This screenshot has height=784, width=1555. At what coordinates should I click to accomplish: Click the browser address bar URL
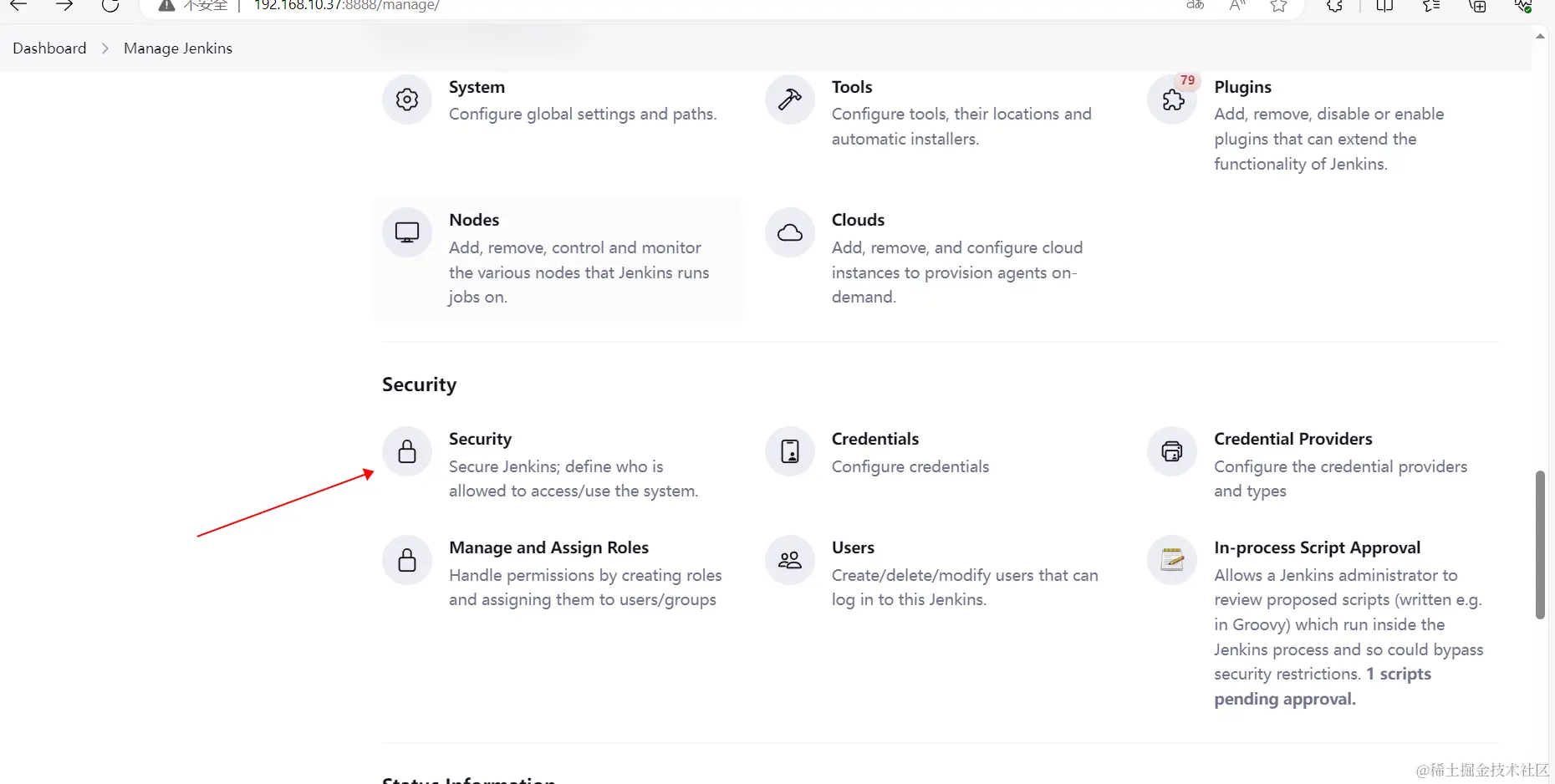346,6
